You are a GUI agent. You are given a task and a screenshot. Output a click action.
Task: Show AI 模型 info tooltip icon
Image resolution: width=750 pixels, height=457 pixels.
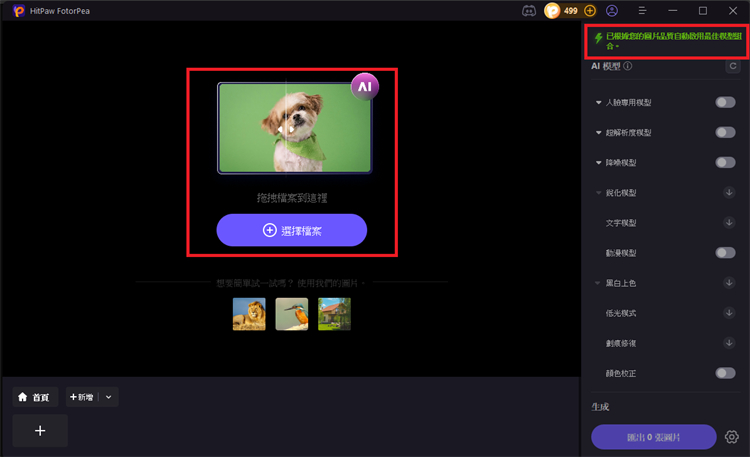[x=628, y=66]
